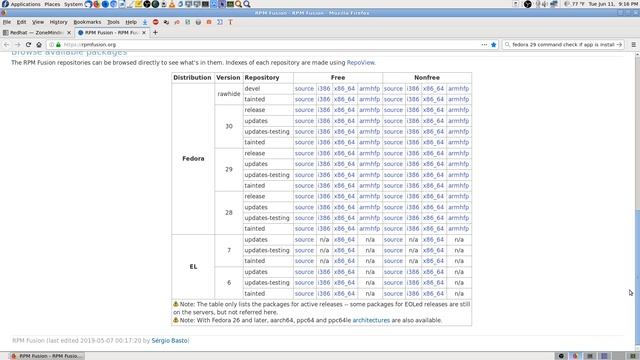
Task: Click the network icon in system tray
Action: tap(554, 4)
